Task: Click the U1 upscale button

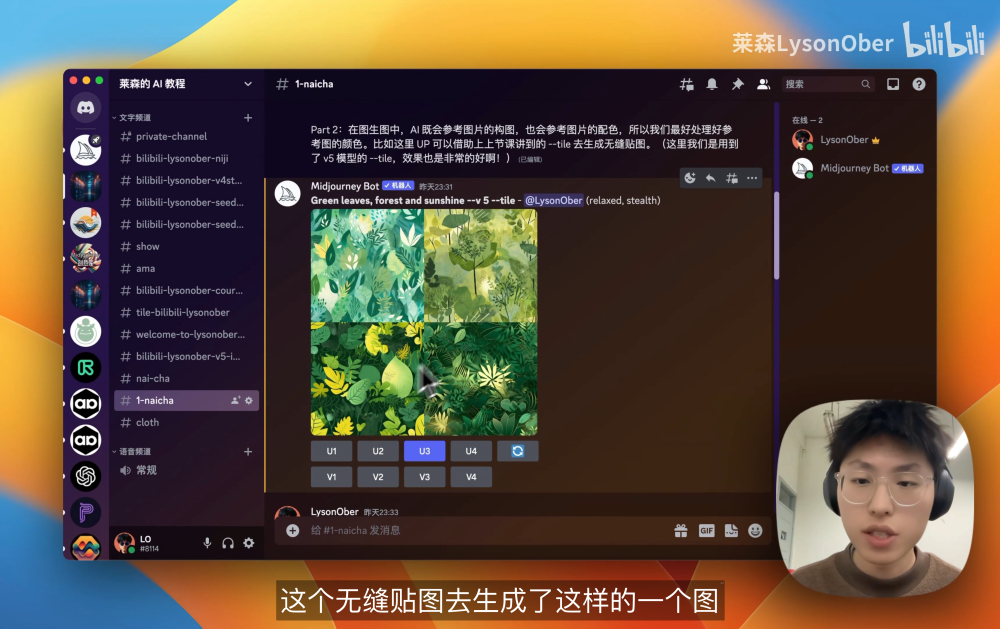Action: (x=332, y=451)
